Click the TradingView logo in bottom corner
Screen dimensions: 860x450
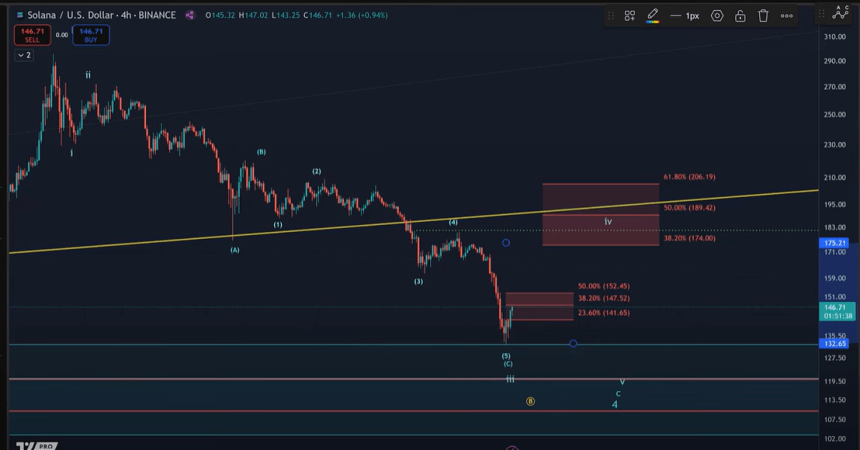(35, 445)
